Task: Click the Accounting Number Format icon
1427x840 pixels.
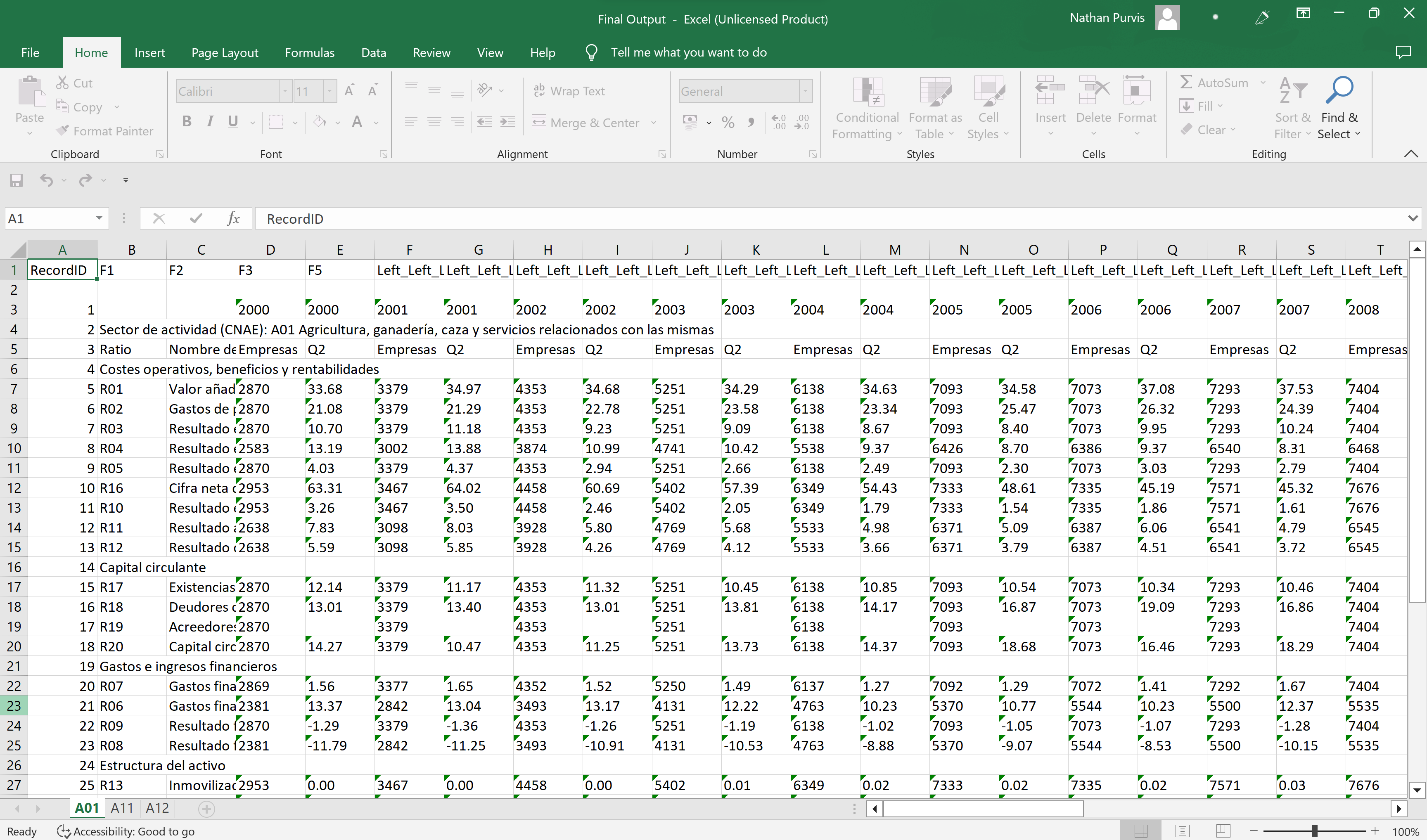Action: [x=690, y=122]
